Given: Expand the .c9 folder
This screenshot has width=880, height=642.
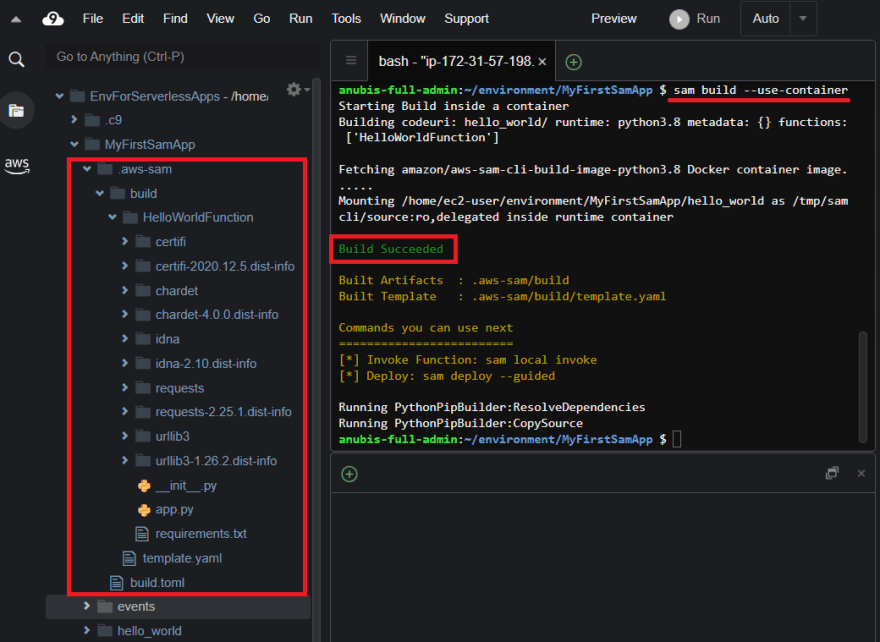Looking at the screenshot, I should pyautogui.click(x=74, y=120).
